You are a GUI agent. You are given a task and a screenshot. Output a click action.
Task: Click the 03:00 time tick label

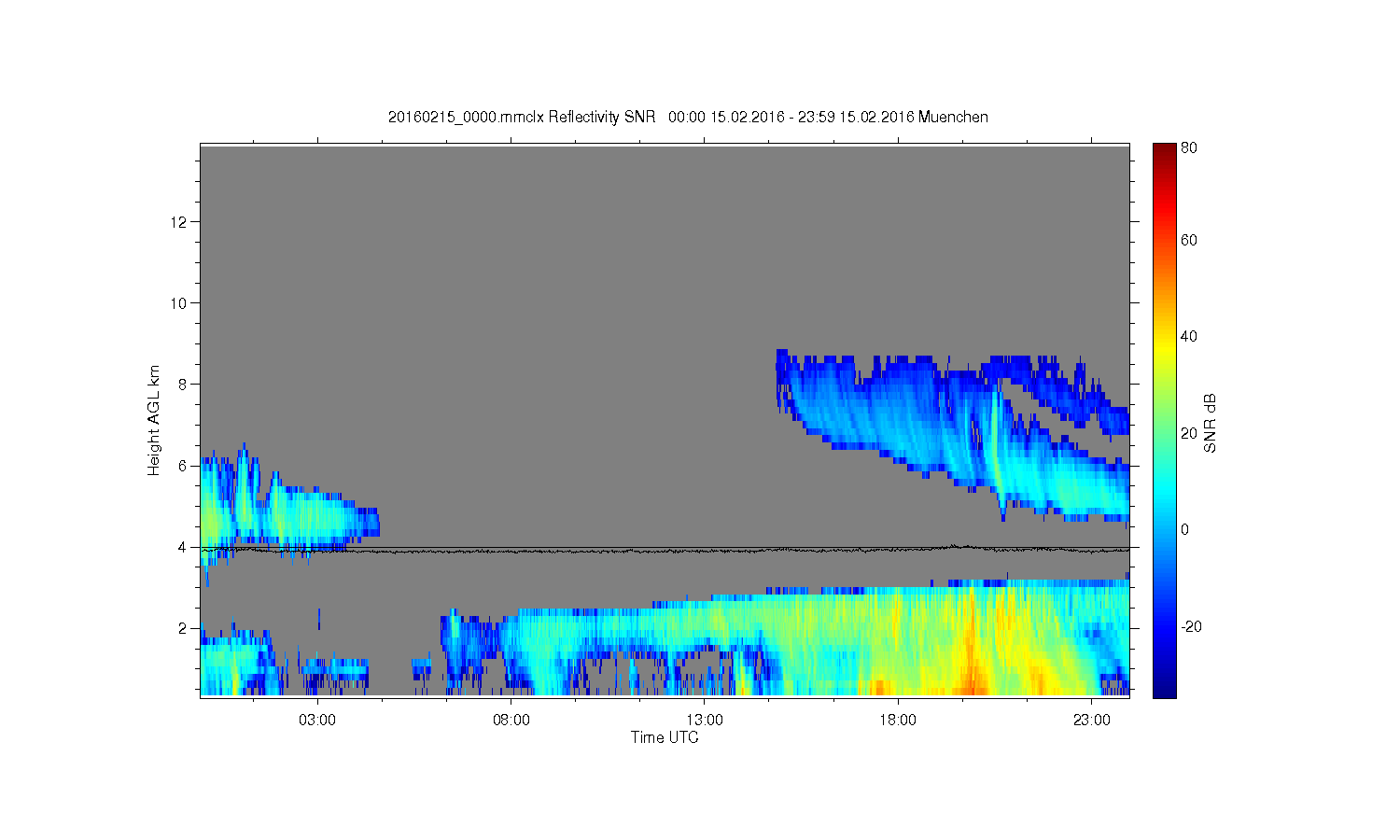317,721
